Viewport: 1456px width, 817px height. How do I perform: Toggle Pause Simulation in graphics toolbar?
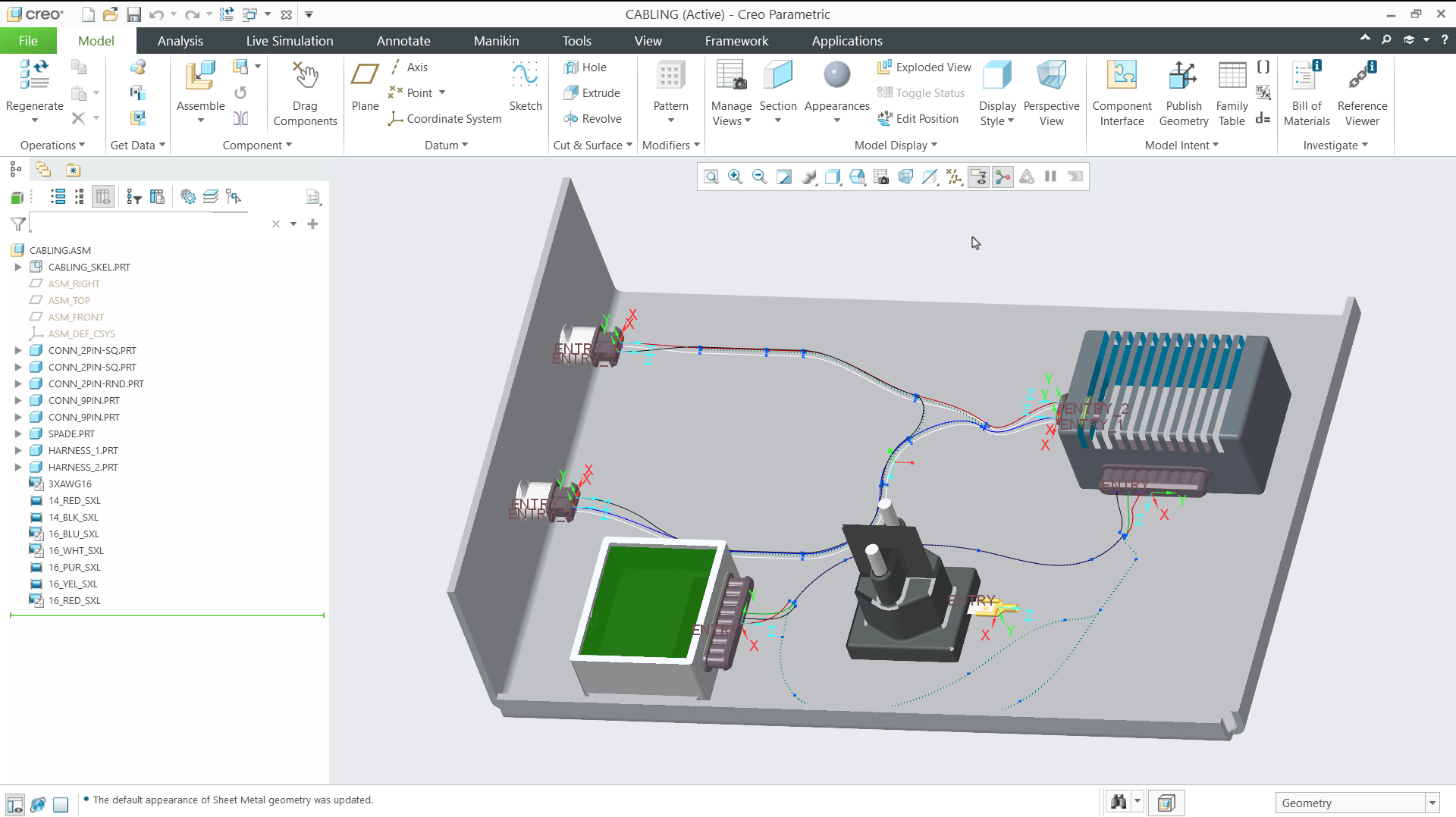pyautogui.click(x=1050, y=177)
